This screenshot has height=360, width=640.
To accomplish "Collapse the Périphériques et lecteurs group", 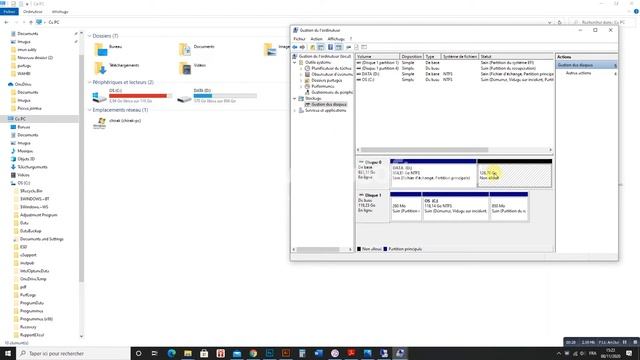I will [x=89, y=82].
